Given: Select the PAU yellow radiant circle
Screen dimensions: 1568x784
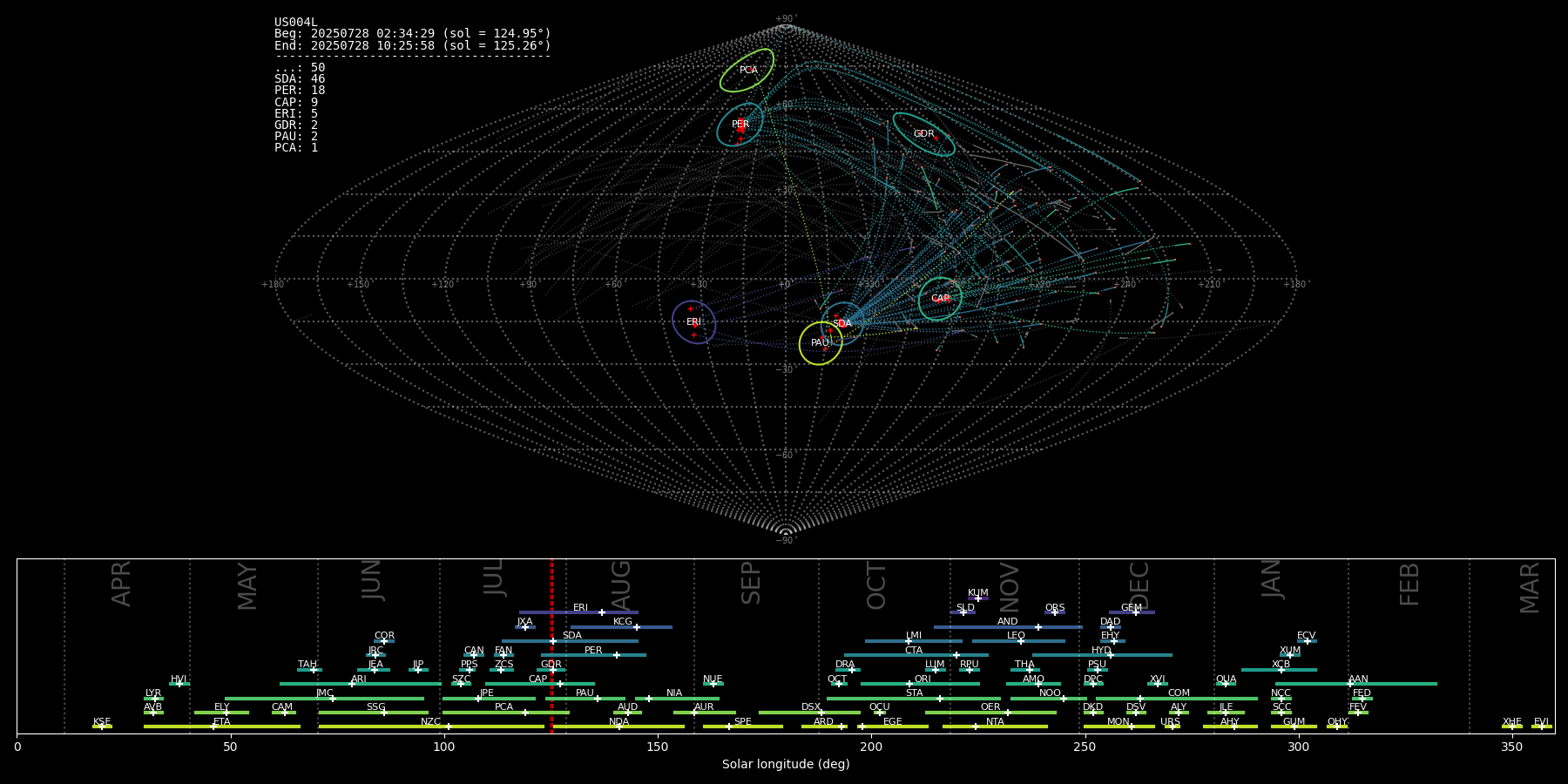Looking at the screenshot, I should [821, 343].
